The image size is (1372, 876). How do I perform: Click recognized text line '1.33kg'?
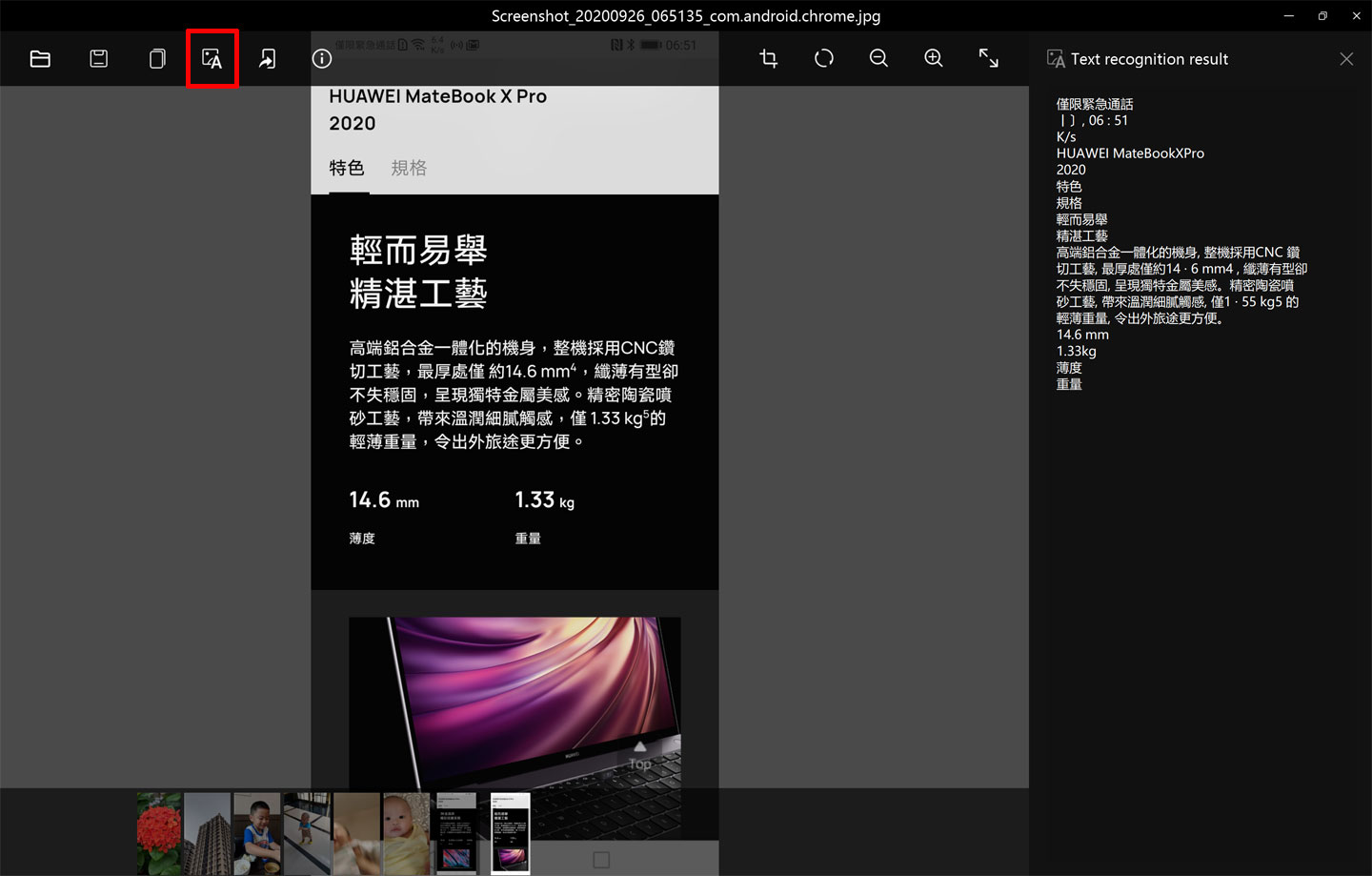(1076, 351)
